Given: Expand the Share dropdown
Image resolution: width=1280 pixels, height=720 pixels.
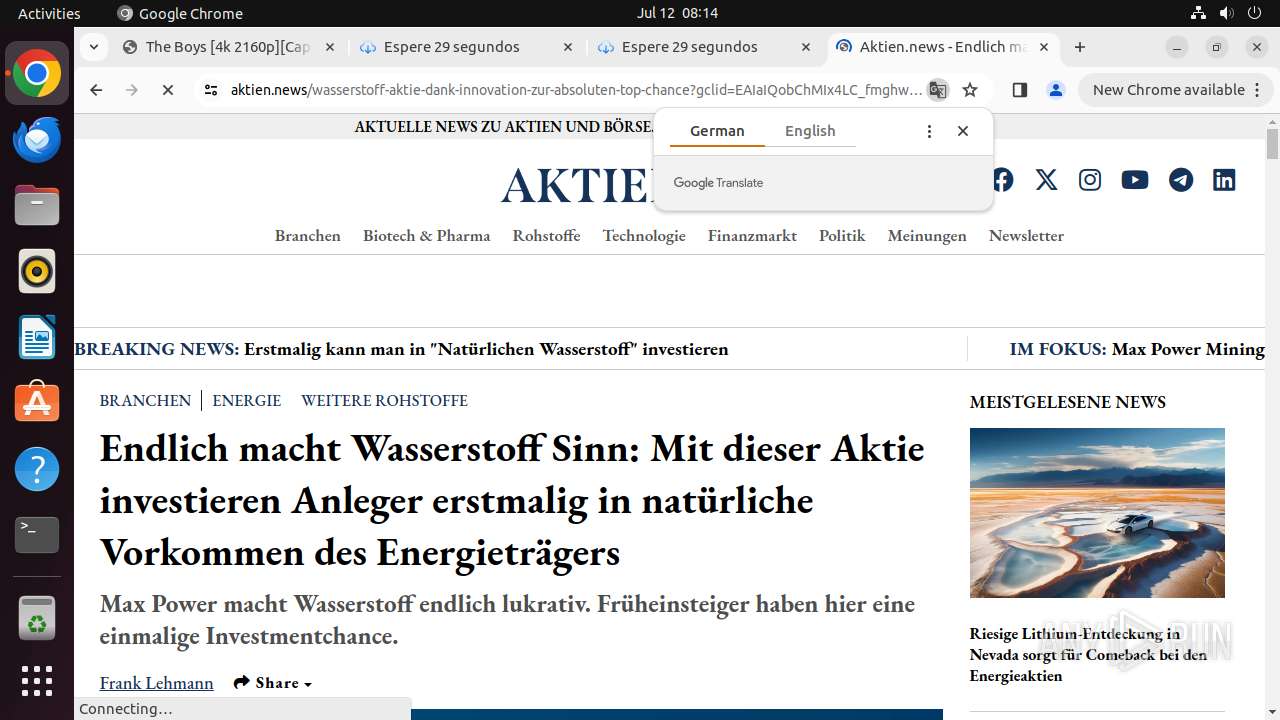Looking at the screenshot, I should [x=273, y=683].
